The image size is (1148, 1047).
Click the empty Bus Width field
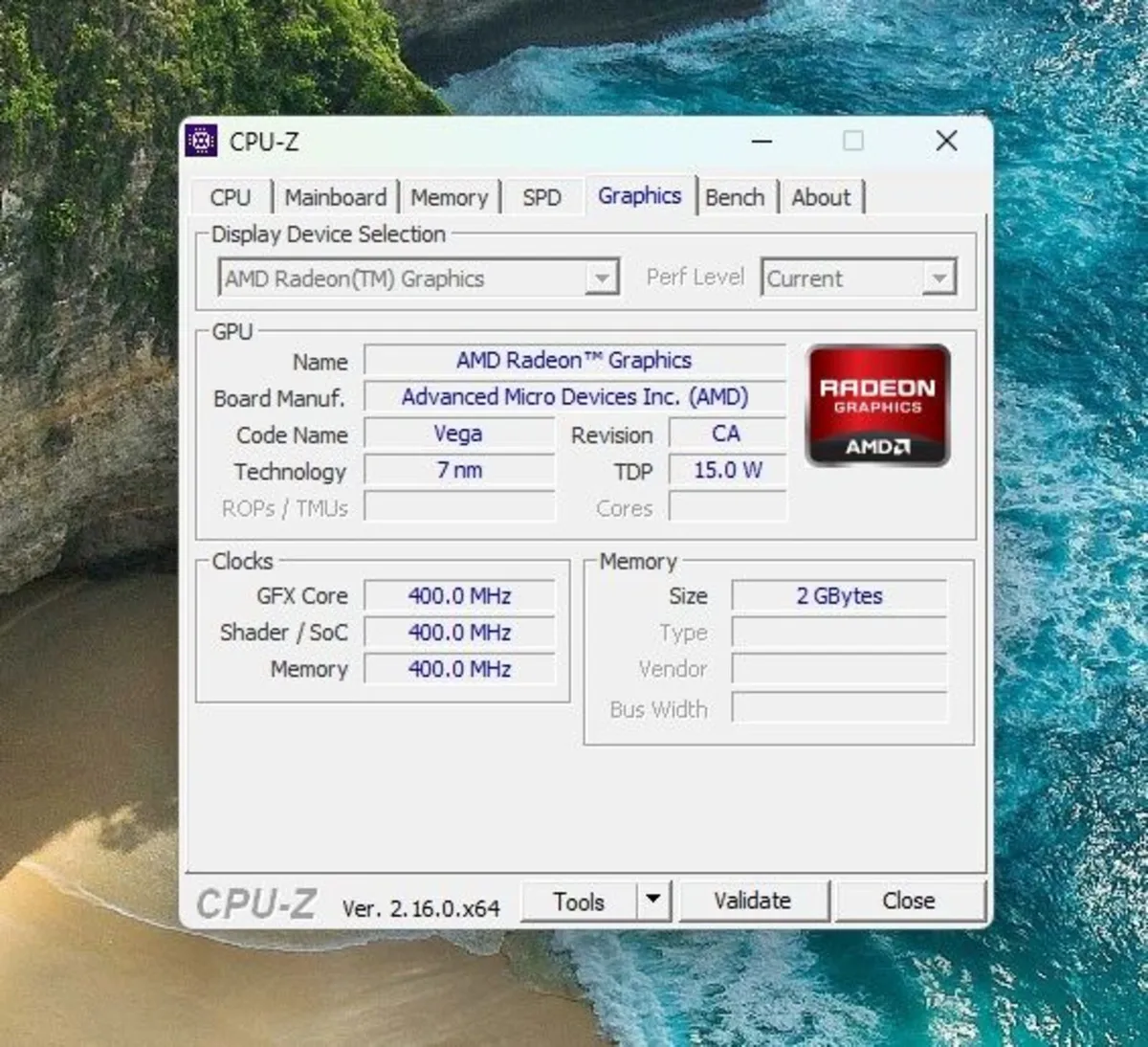839,708
